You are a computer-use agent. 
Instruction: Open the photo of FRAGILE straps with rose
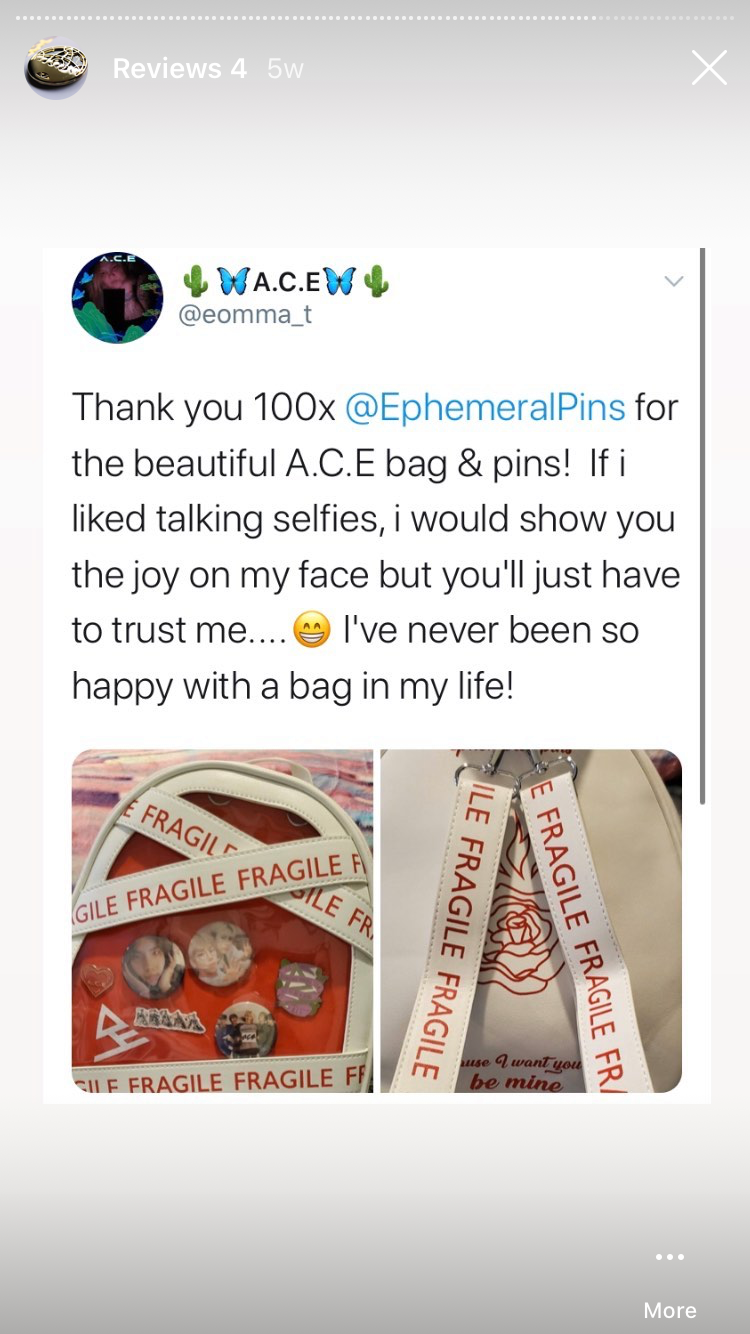click(x=531, y=920)
